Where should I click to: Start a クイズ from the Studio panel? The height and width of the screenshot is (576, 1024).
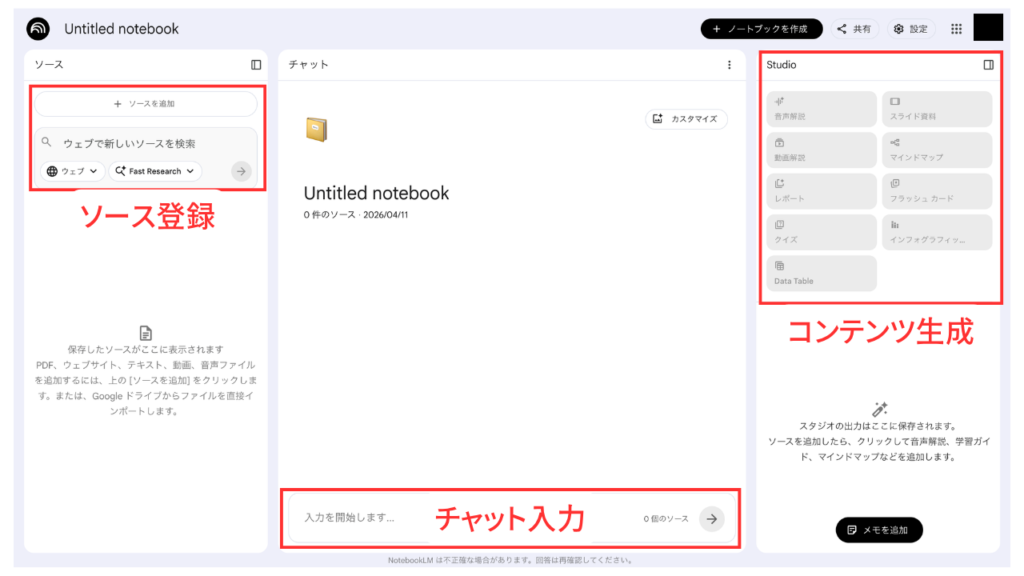[x=822, y=232]
